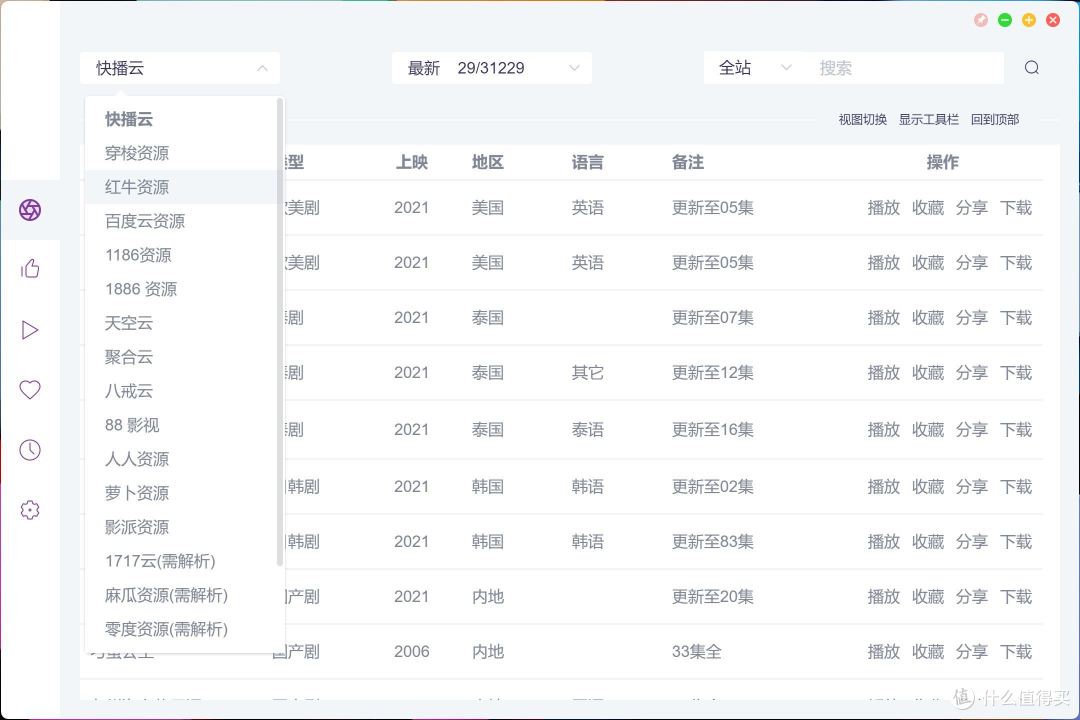Viewport: 1080px width, 720px height.
Task: Select 1186资源 in source list
Action: click(x=180, y=255)
